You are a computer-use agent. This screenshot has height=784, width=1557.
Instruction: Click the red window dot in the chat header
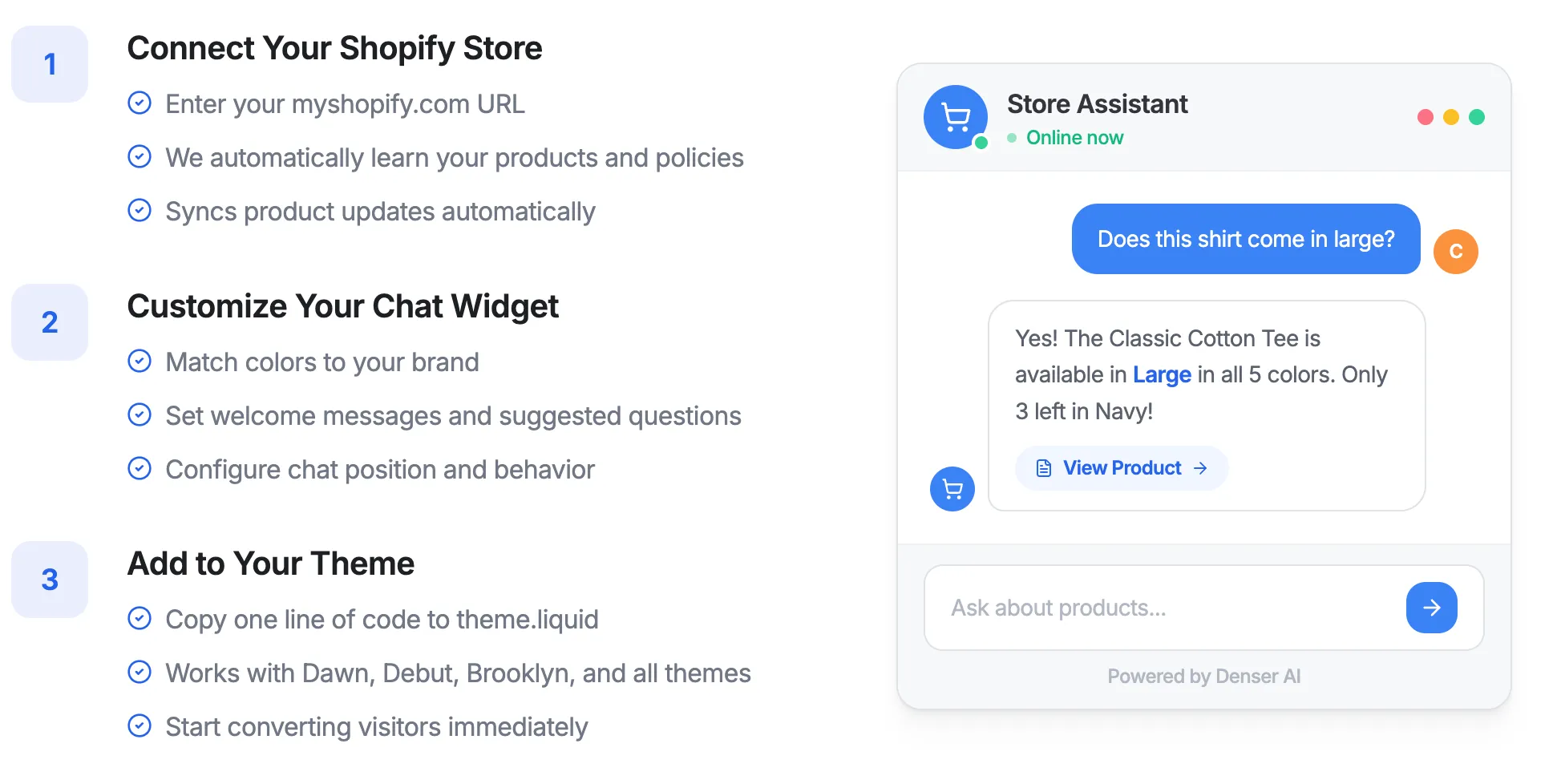pos(1425,117)
